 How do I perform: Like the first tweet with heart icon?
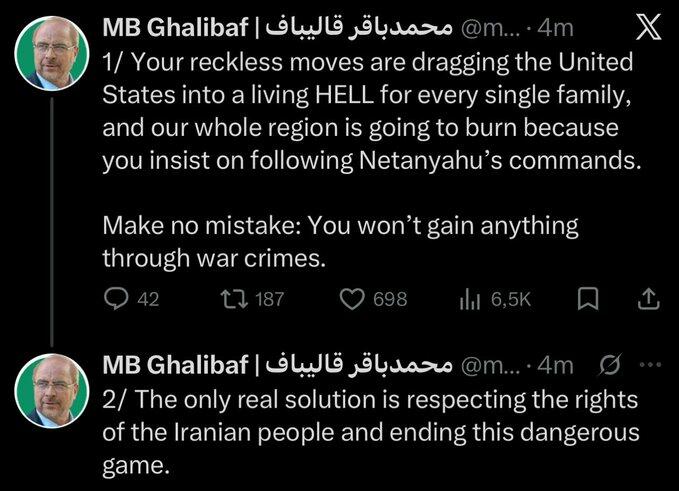pos(352,299)
